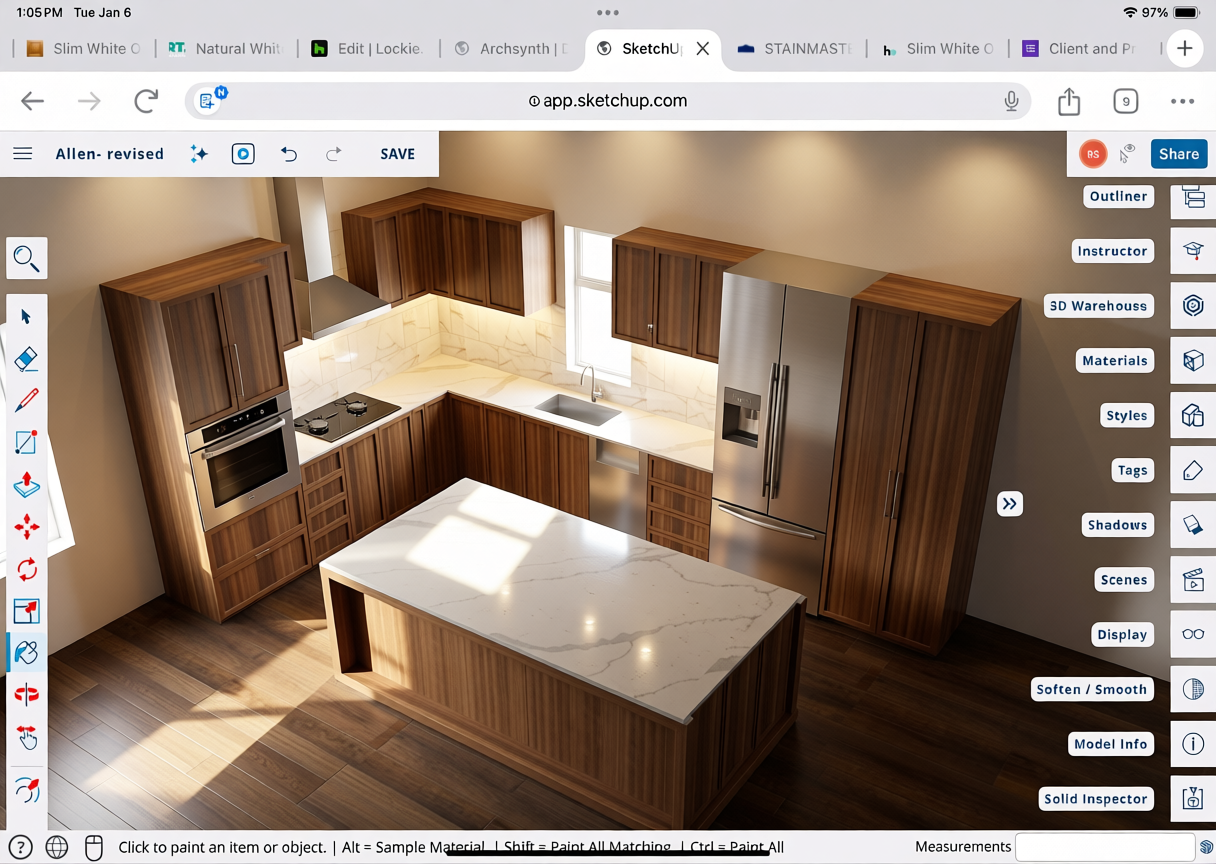The image size is (1216, 864).
Task: Pick the Rotate tool
Action: 27,569
